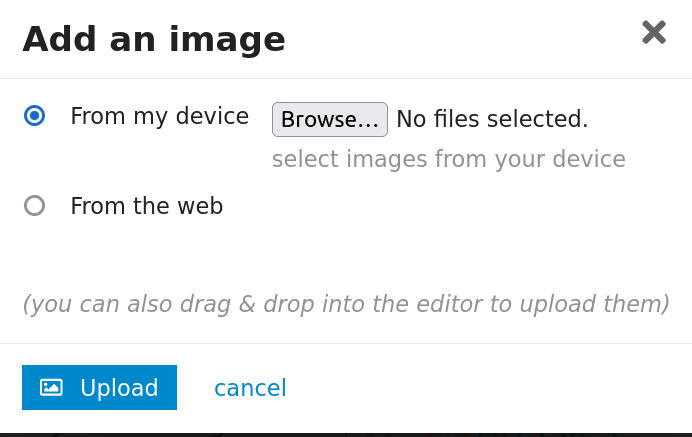The width and height of the screenshot is (692, 437).
Task: Click the "No files selected." text
Action: 492,119
